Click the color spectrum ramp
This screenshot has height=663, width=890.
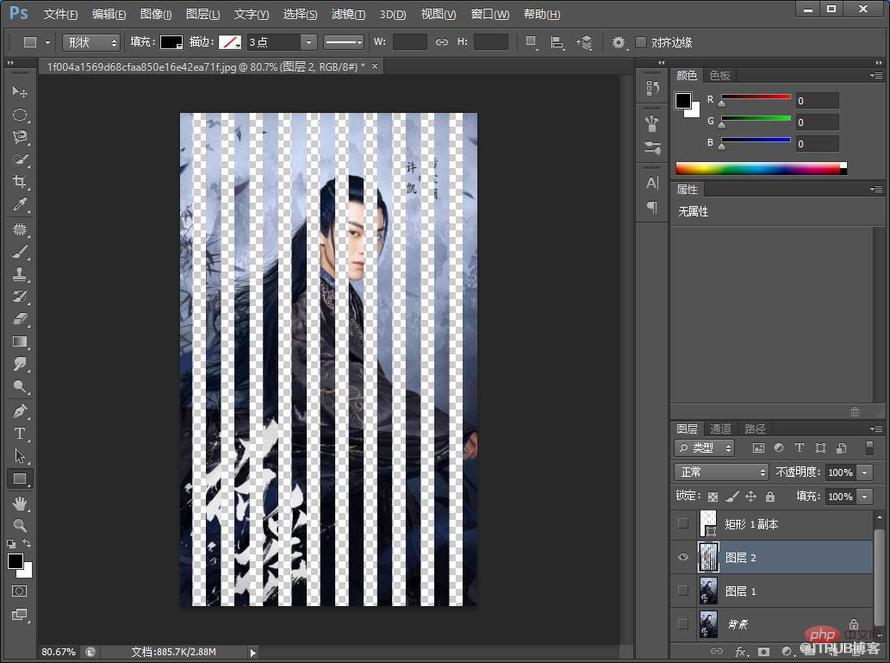tap(761, 168)
